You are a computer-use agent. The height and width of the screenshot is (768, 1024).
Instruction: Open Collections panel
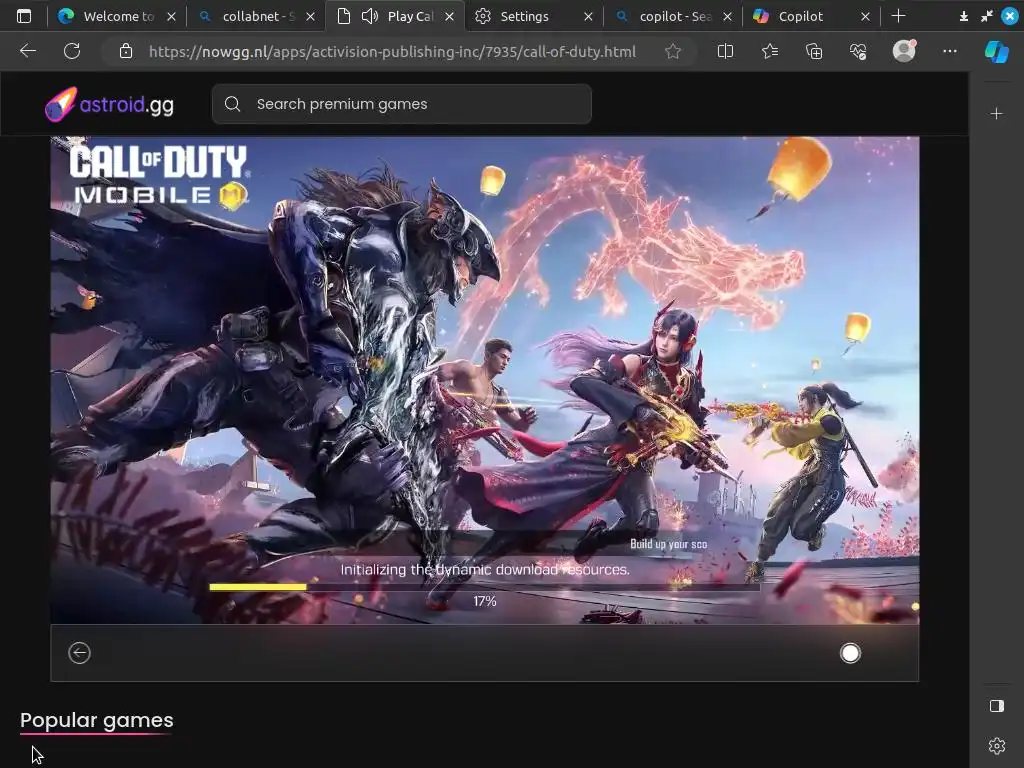point(814,51)
